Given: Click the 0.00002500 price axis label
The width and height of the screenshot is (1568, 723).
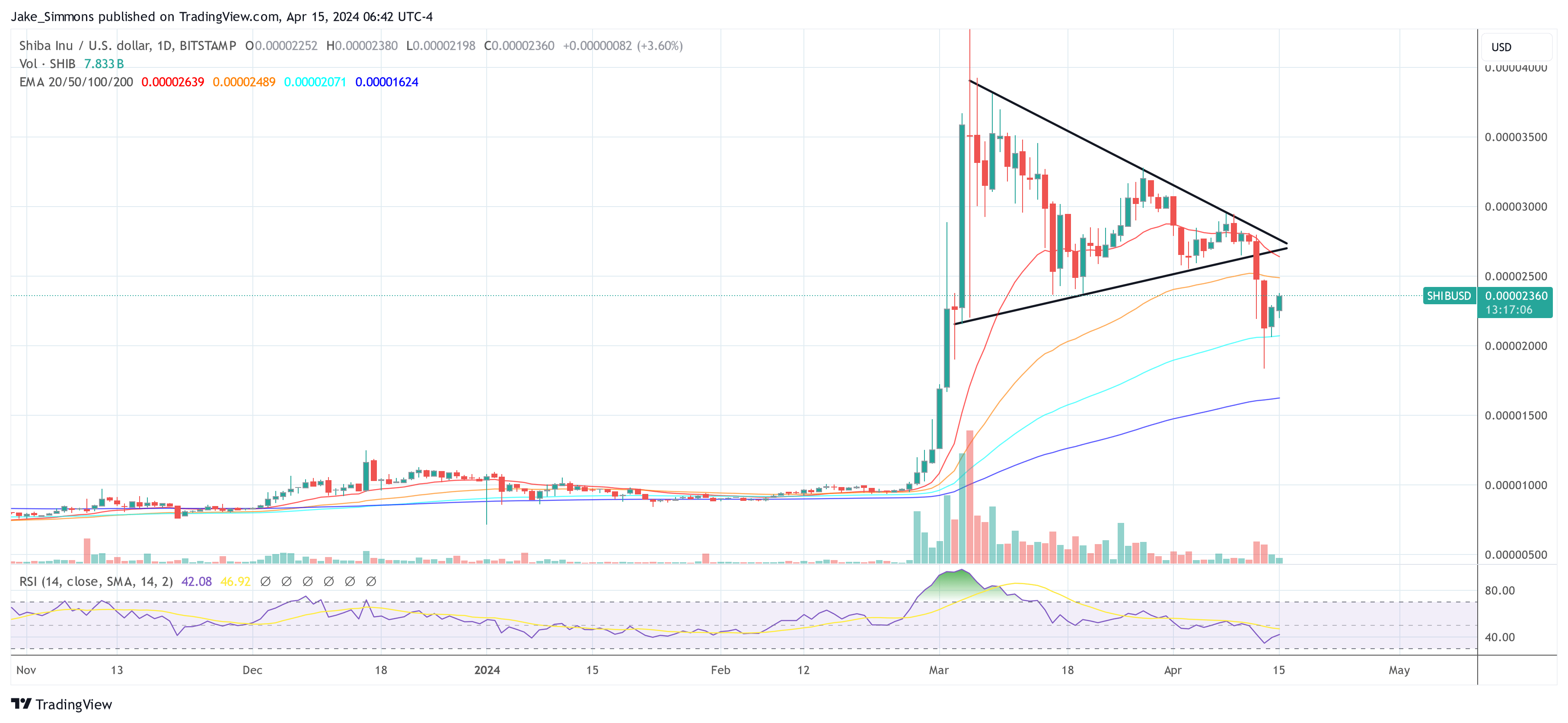Looking at the screenshot, I should [1516, 276].
